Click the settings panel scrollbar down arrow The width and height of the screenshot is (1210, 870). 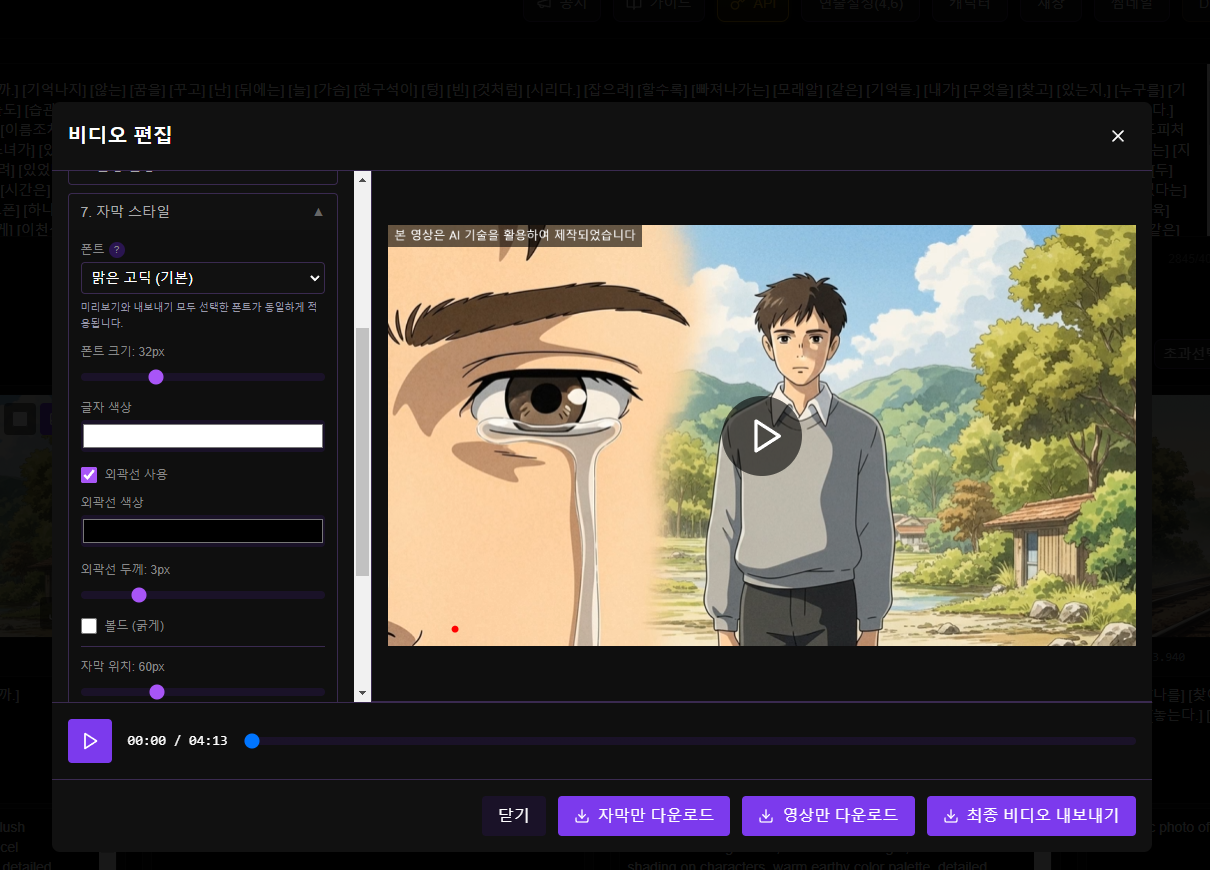[x=363, y=692]
